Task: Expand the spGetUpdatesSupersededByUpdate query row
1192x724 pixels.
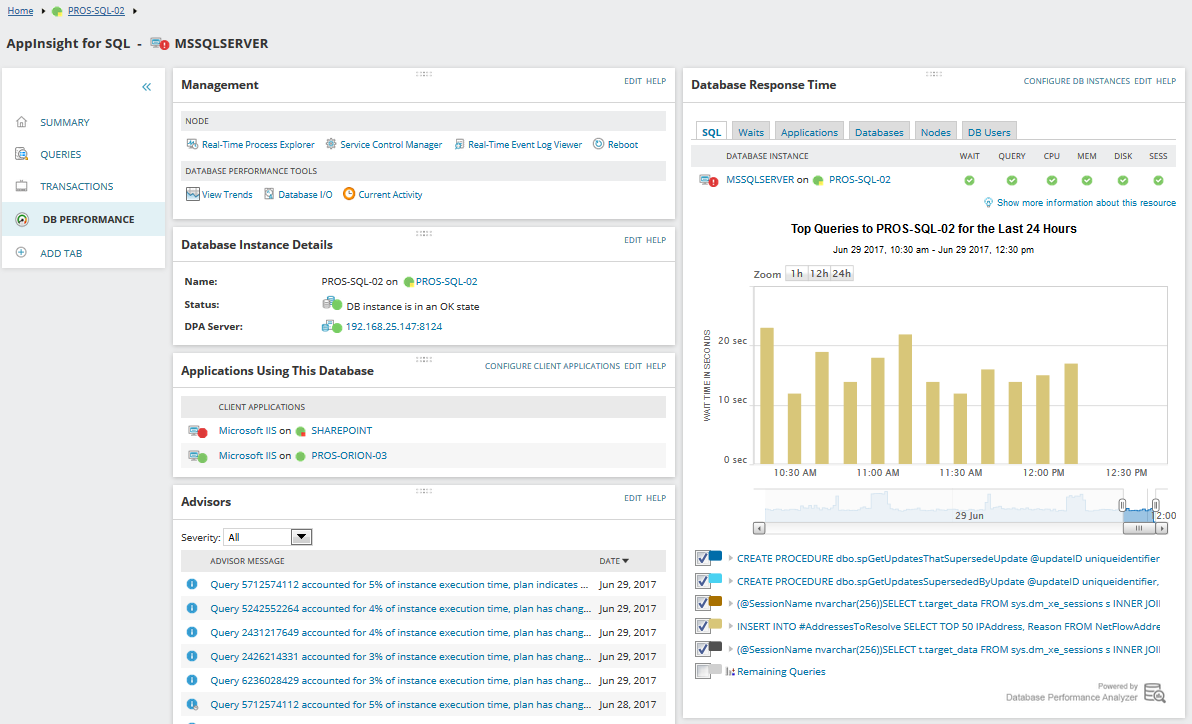Action: 731,581
